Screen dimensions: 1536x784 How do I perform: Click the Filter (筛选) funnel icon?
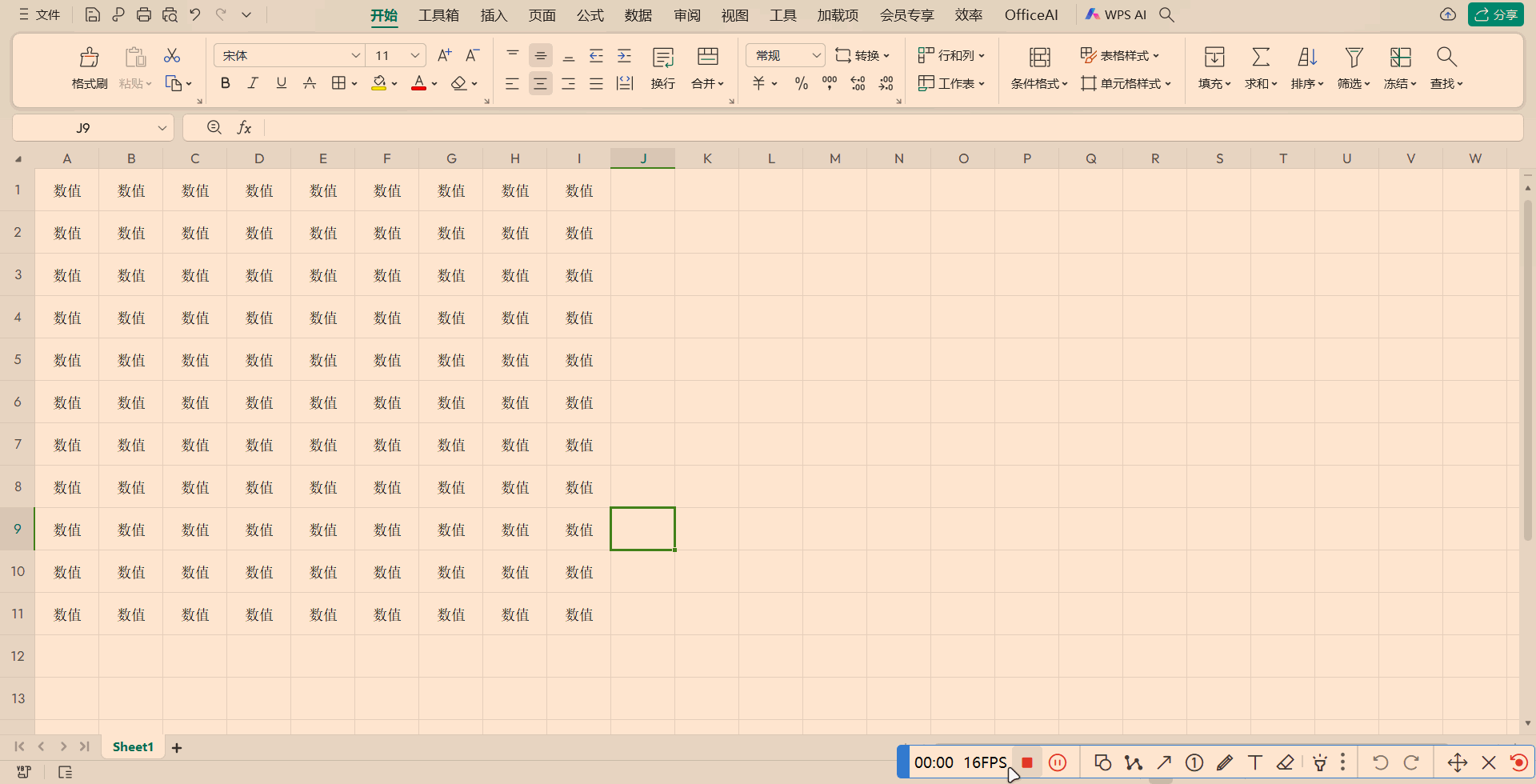pos(1353,58)
